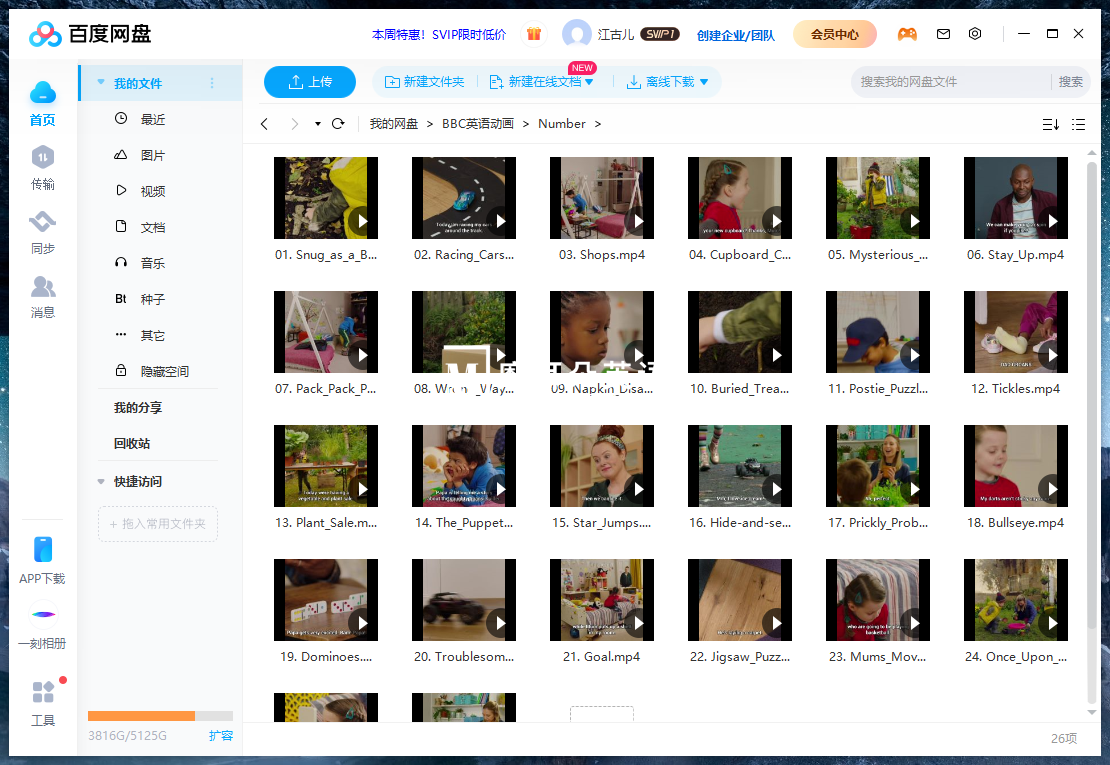Open the 工具 tools sidebar icon
The height and width of the screenshot is (765, 1110).
click(x=43, y=701)
